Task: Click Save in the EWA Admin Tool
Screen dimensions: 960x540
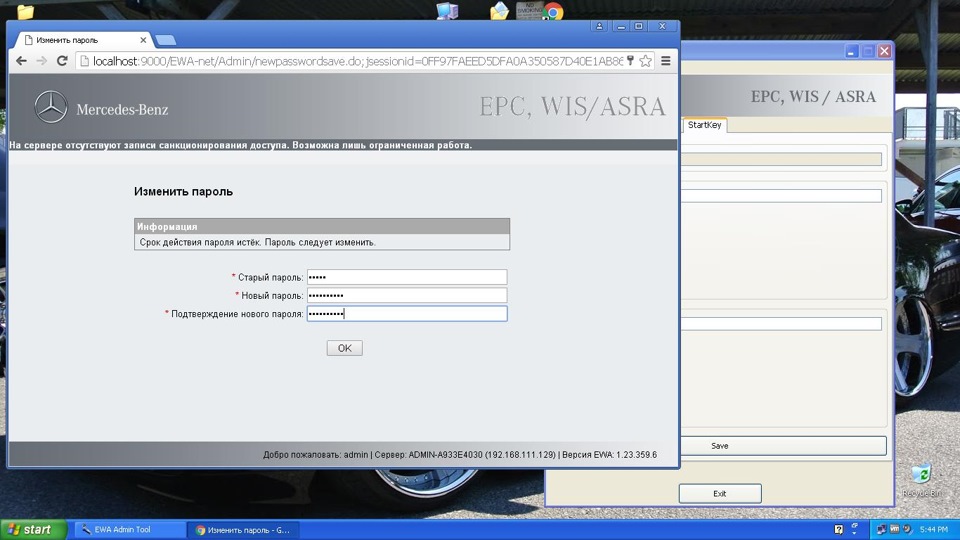Action: (783, 446)
